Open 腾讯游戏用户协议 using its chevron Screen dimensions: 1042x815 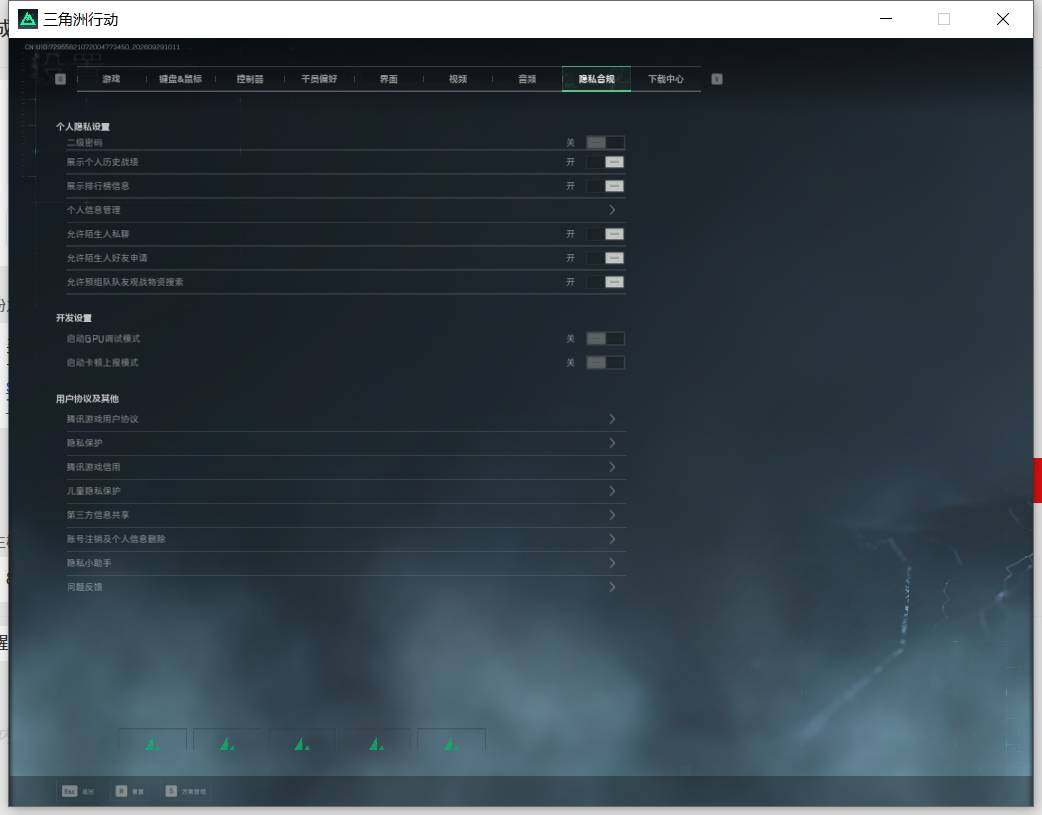612,419
